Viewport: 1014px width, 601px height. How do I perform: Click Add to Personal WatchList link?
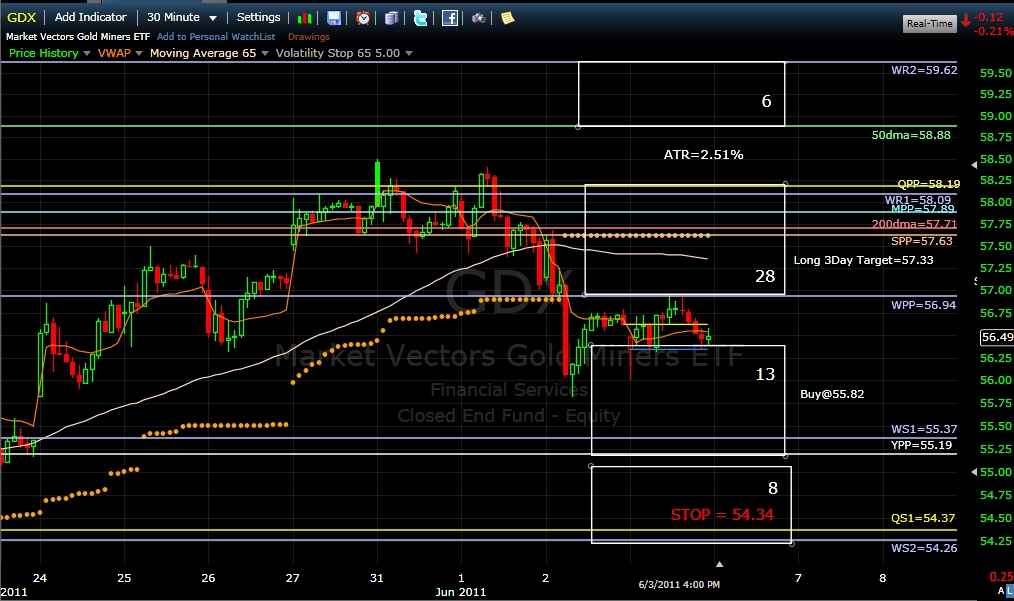click(216, 37)
